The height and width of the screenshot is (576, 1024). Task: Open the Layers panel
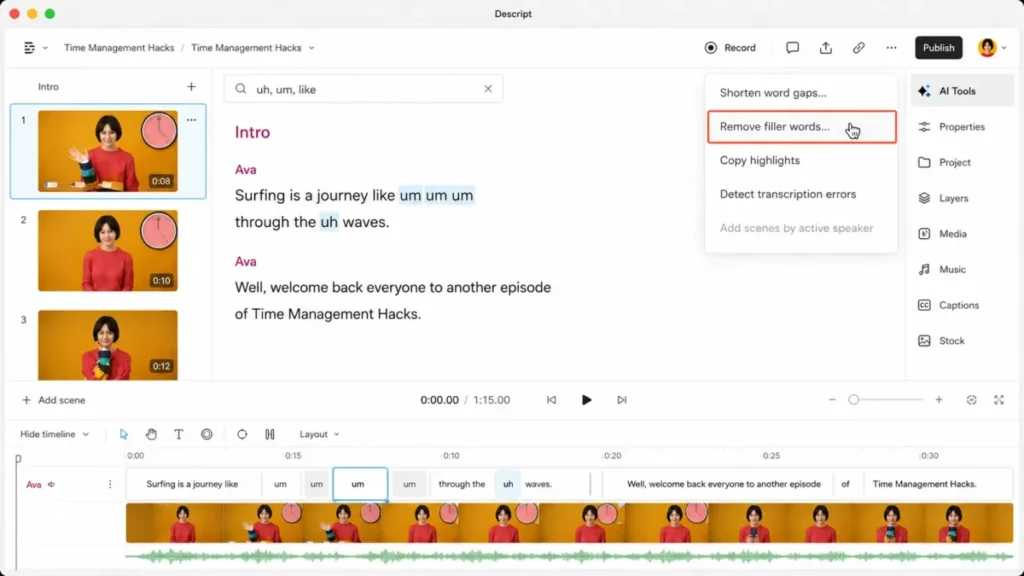961,198
